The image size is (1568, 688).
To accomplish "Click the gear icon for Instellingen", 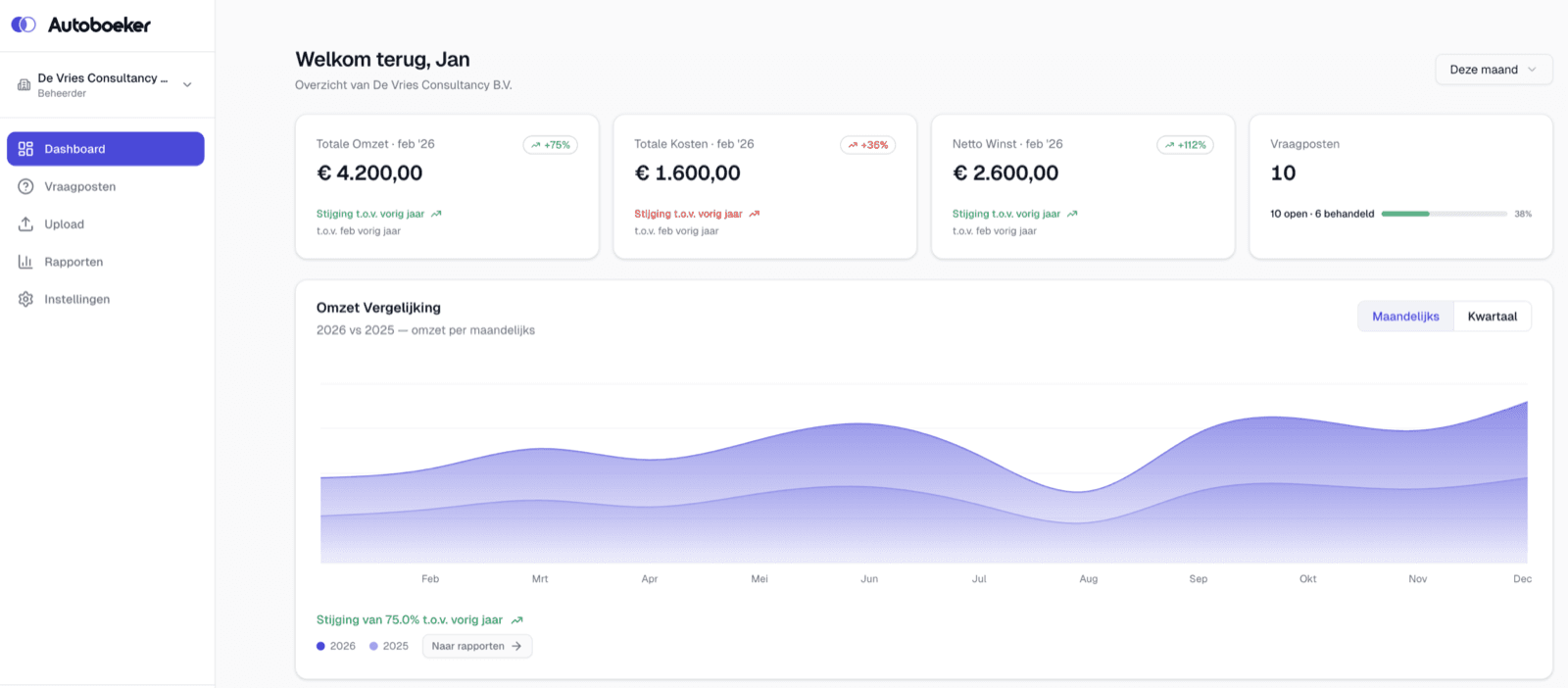I will (25, 299).
